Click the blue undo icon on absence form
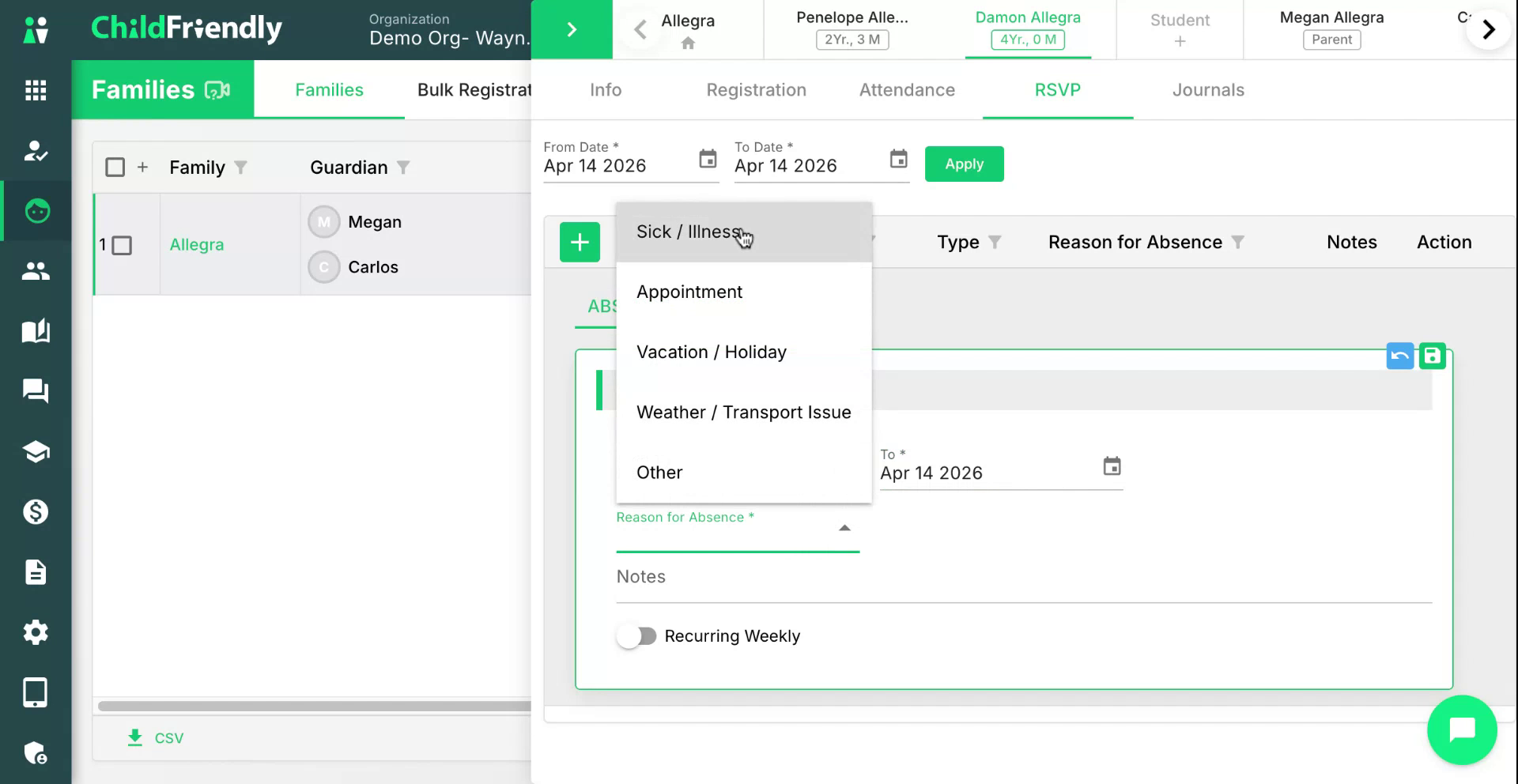 coord(1399,356)
